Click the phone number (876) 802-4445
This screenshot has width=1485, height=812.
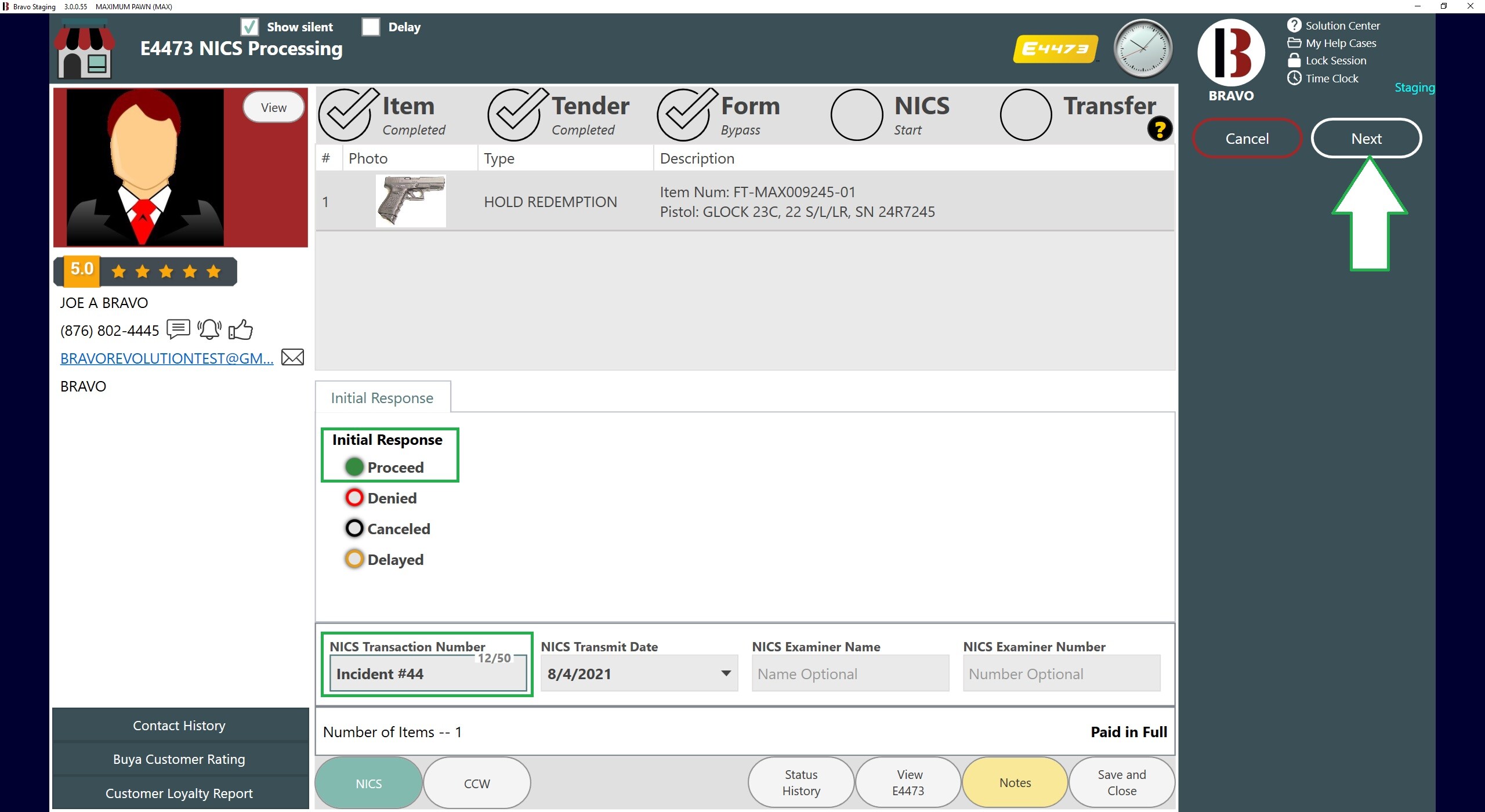(x=110, y=330)
